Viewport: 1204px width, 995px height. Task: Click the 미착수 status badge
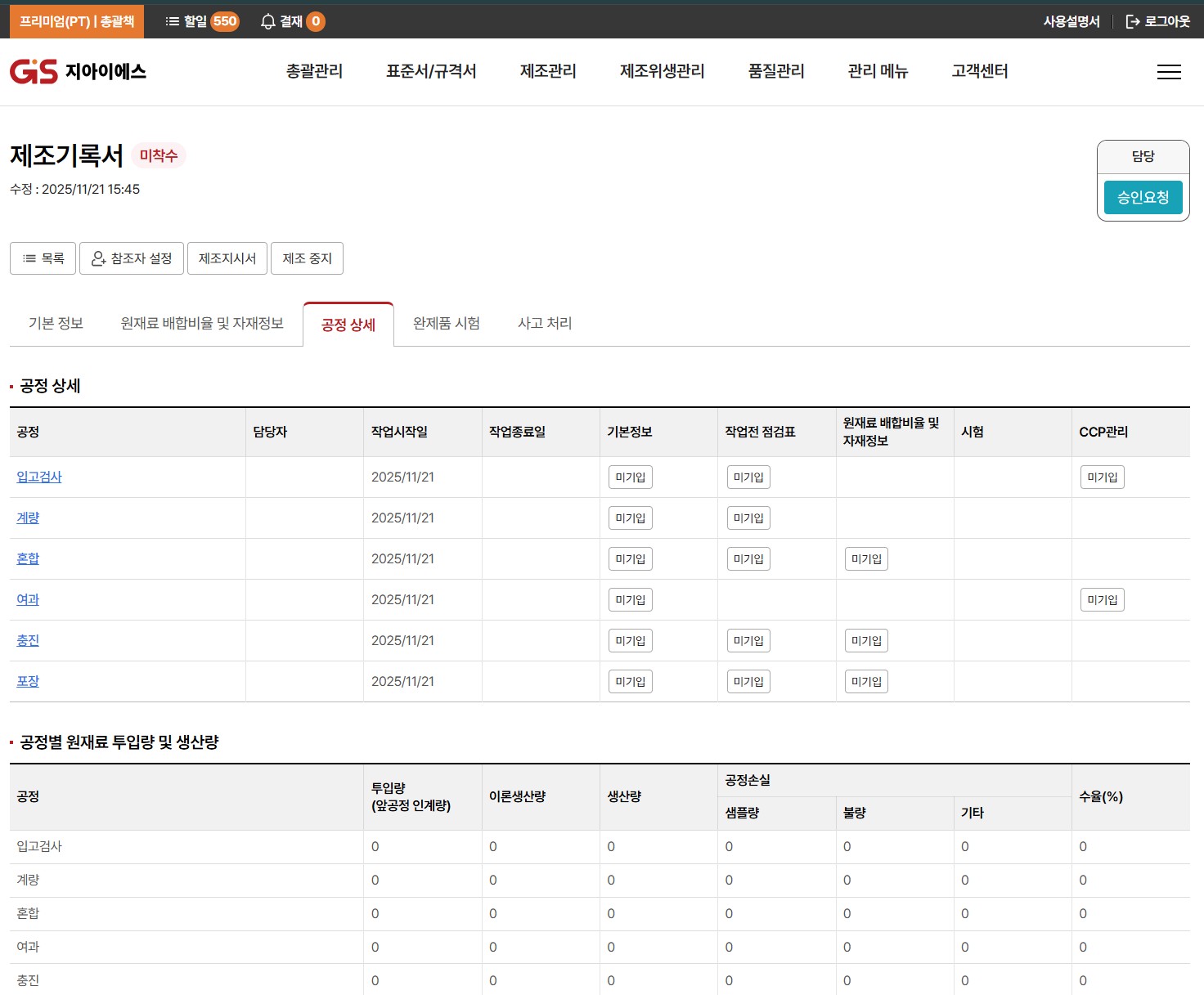click(x=159, y=155)
